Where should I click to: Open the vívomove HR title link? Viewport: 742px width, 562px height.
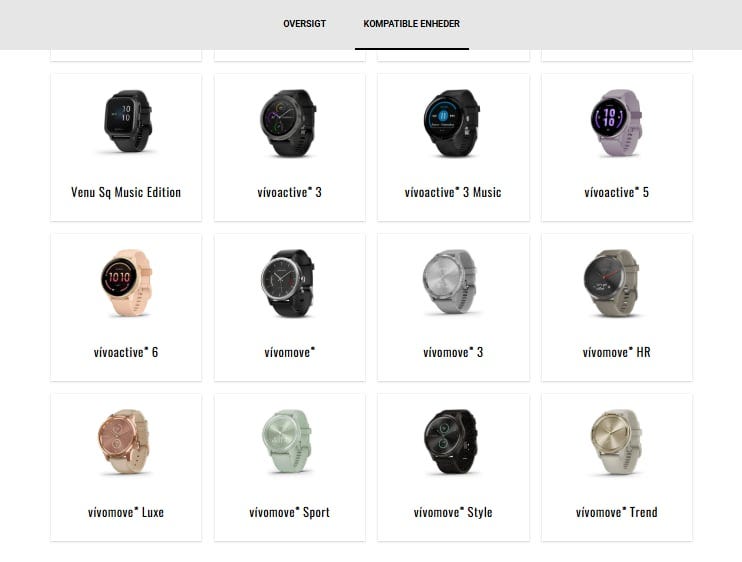click(617, 352)
